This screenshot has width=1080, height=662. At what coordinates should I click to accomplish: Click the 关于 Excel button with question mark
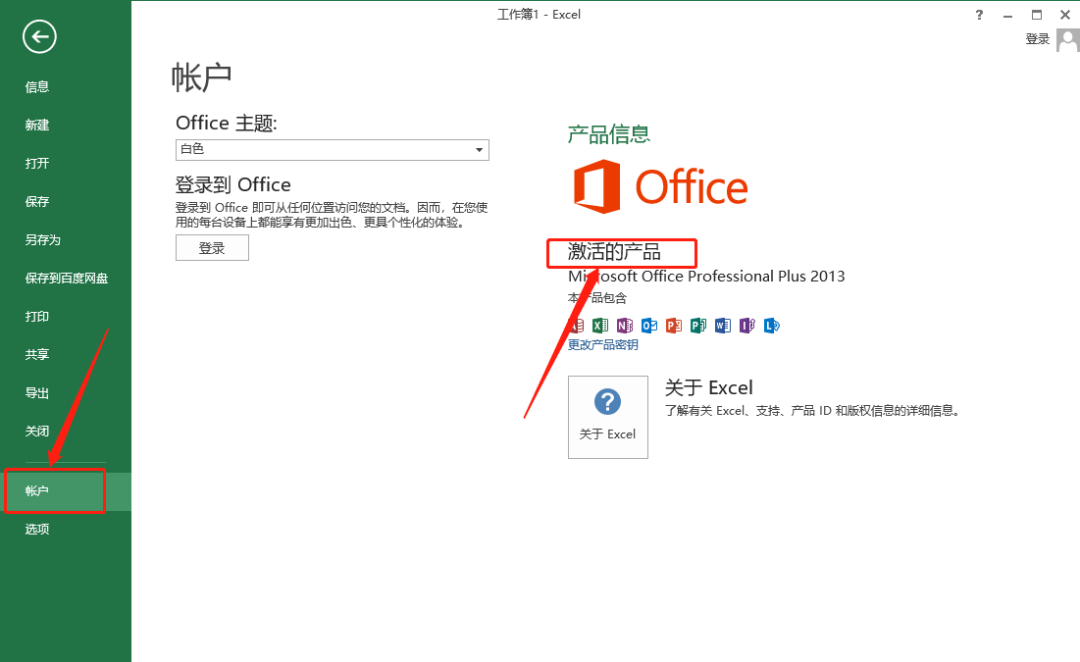608,417
